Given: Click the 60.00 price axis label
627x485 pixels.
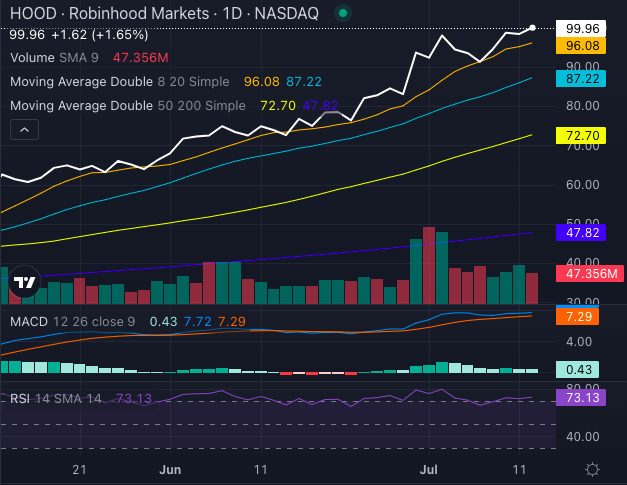Looking at the screenshot, I should [582, 185].
